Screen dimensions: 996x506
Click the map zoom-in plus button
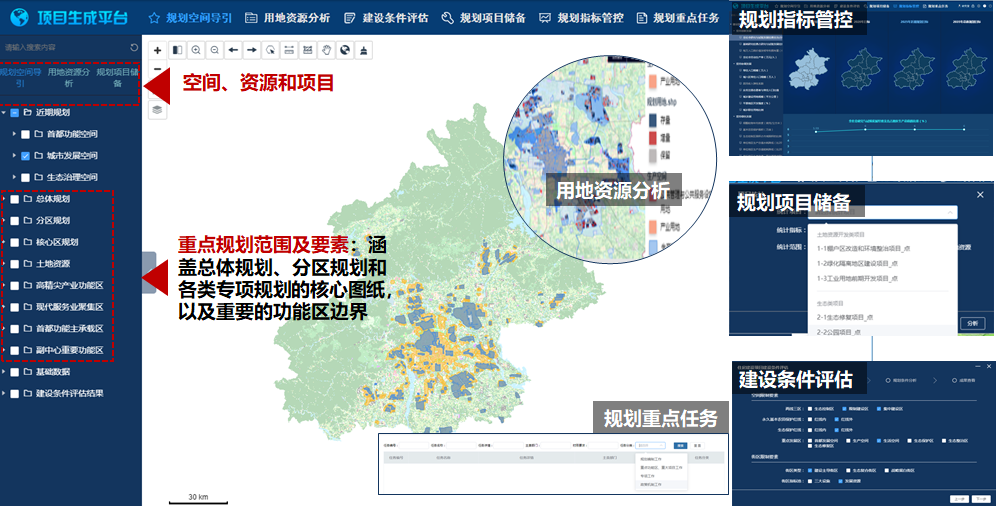click(157, 49)
